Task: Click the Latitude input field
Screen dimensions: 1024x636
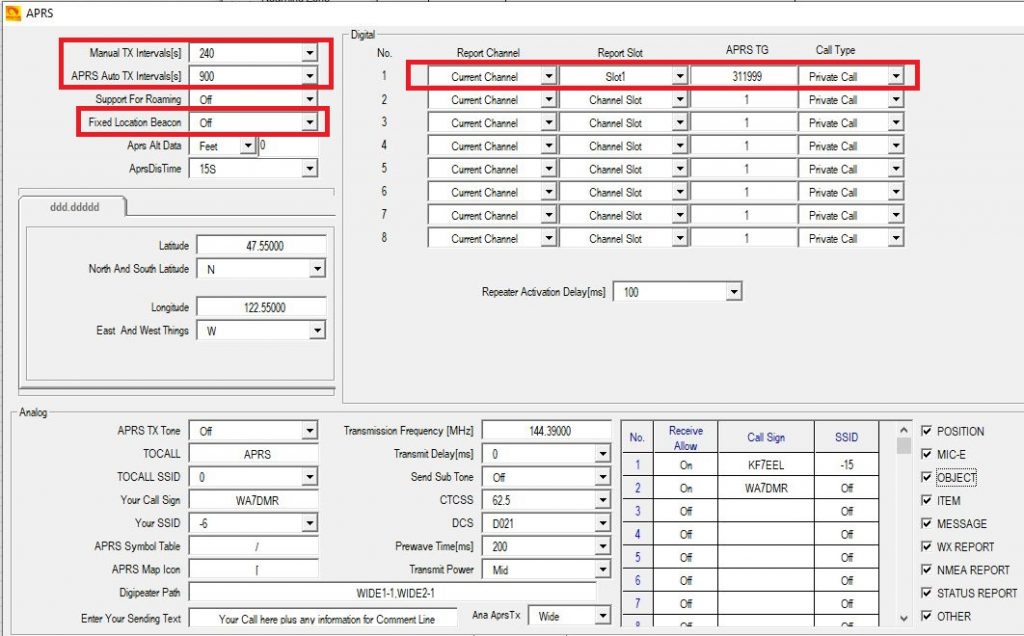Action: (x=261, y=246)
